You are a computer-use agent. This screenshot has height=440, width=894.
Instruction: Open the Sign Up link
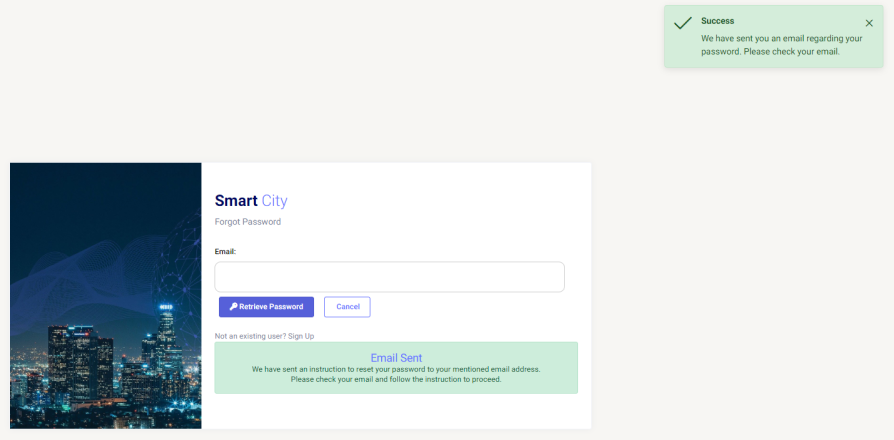coord(302,336)
